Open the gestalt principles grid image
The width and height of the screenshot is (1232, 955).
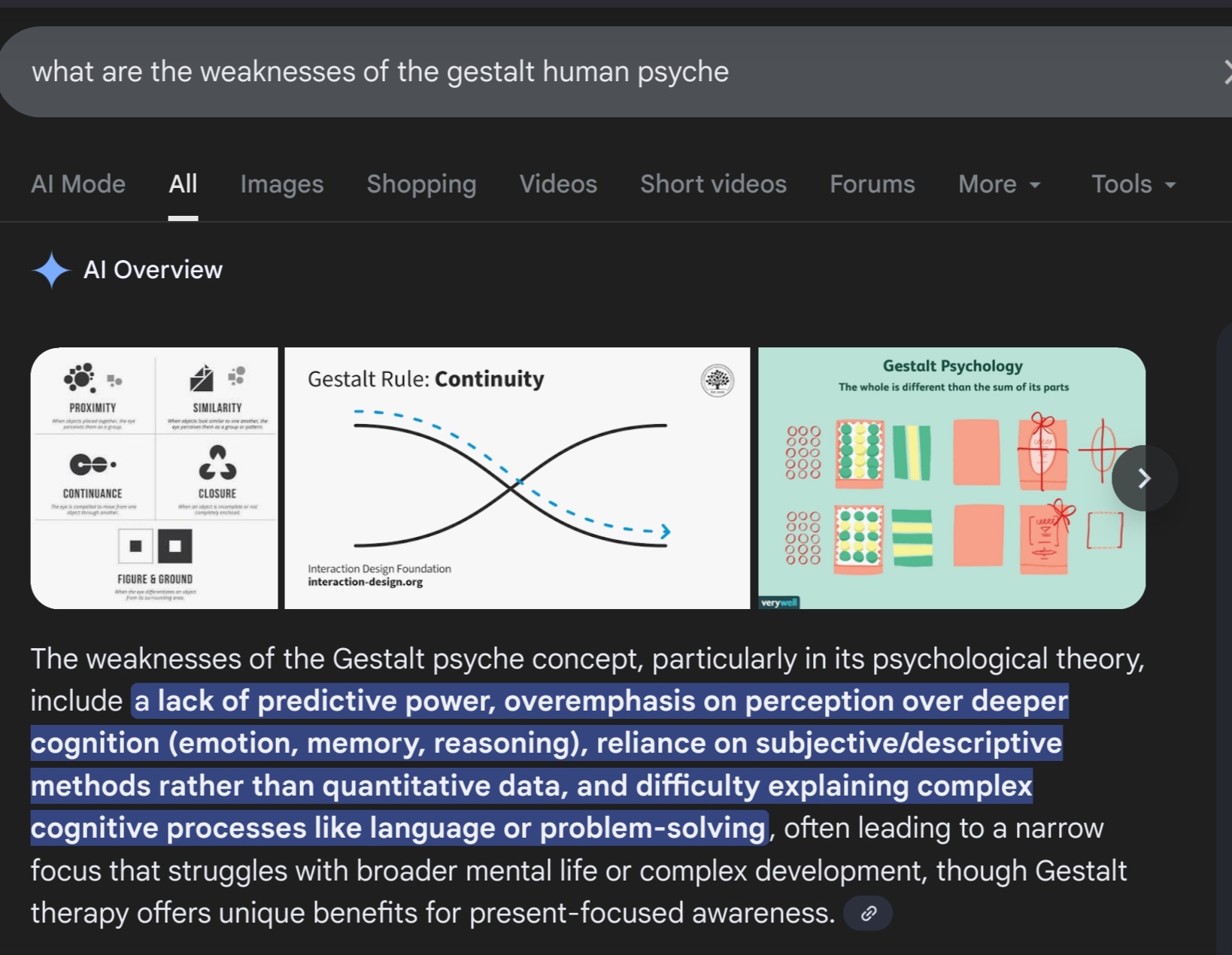(154, 478)
